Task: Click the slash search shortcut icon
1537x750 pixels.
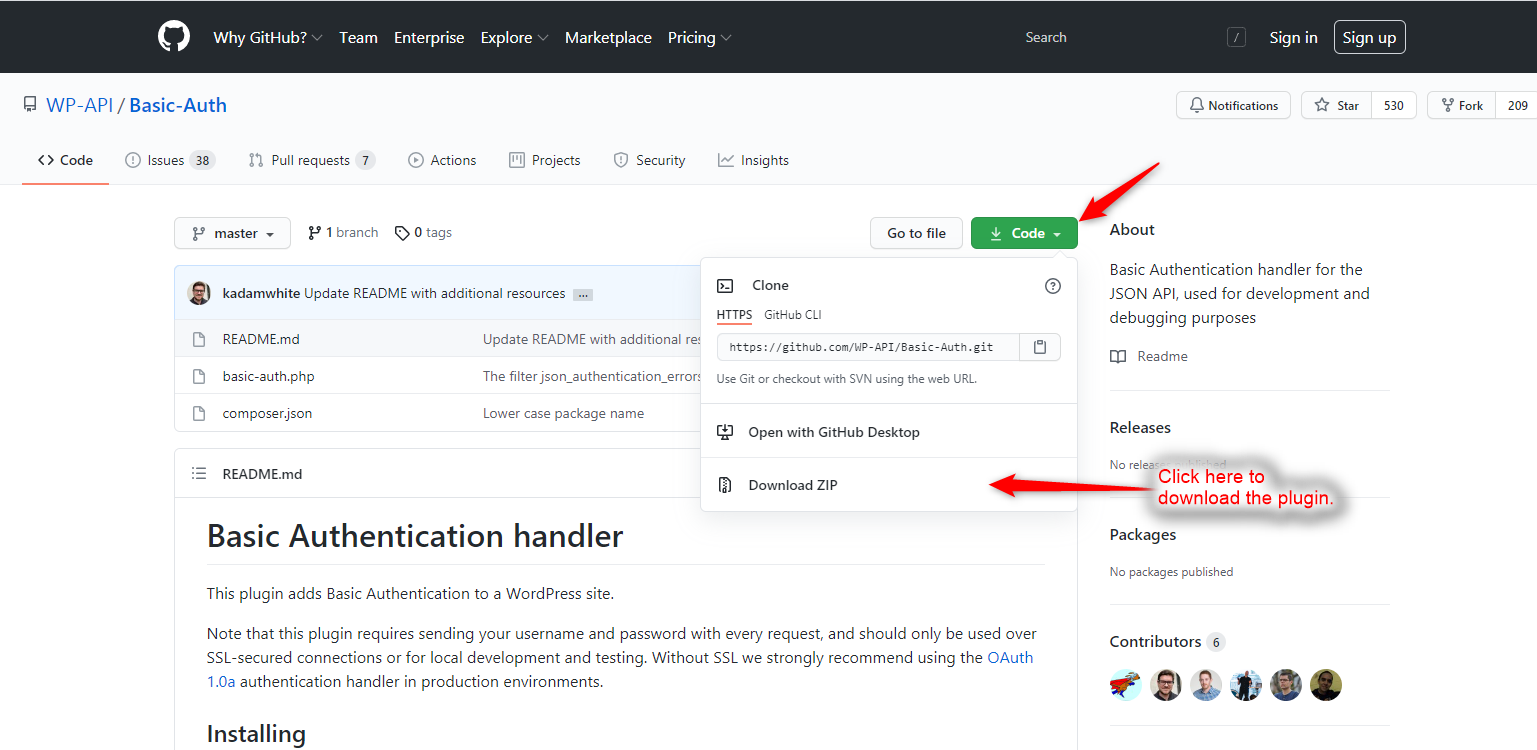Action: [x=1237, y=38]
